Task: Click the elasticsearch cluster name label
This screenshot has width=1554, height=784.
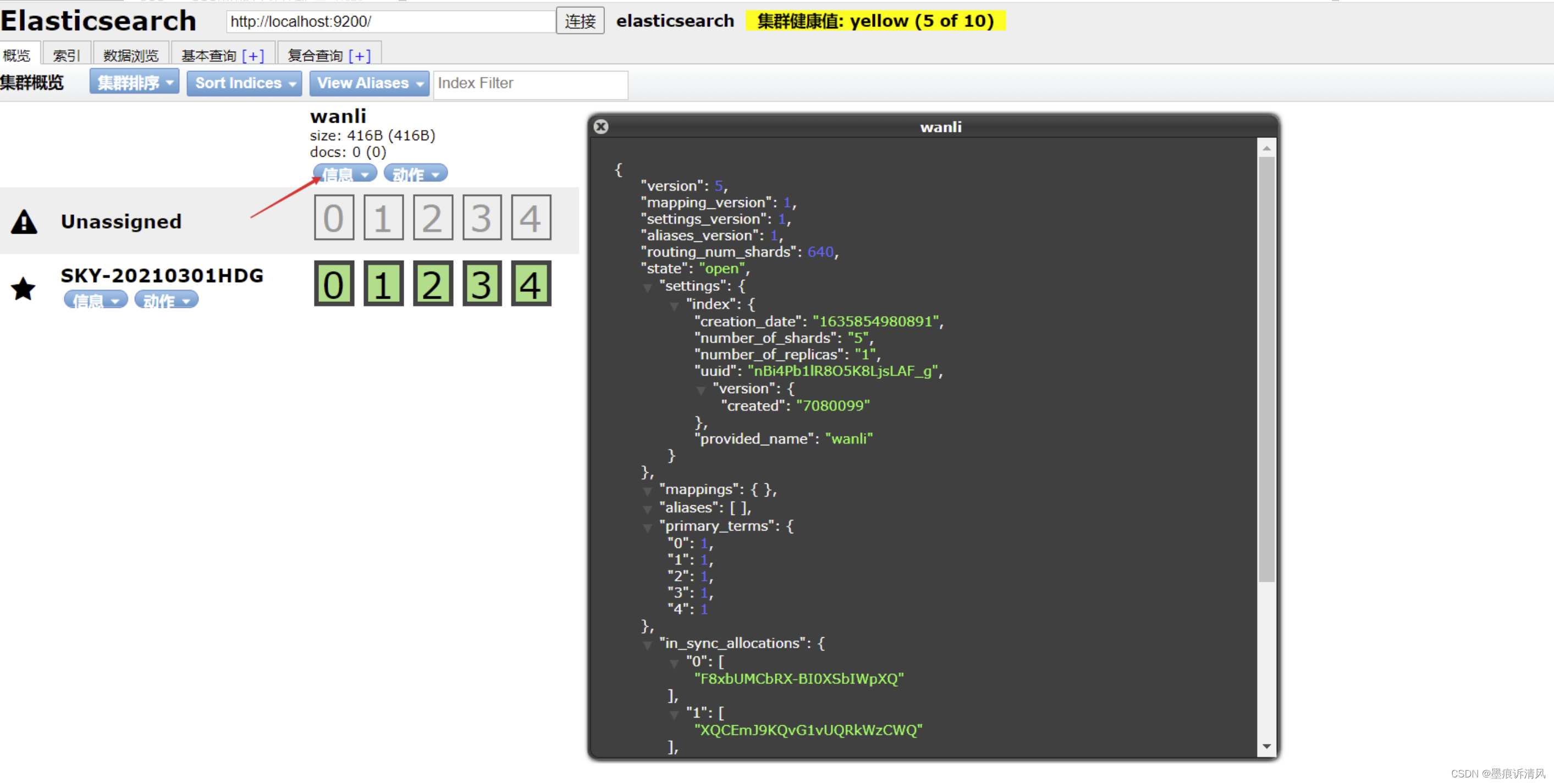Action: (675, 20)
